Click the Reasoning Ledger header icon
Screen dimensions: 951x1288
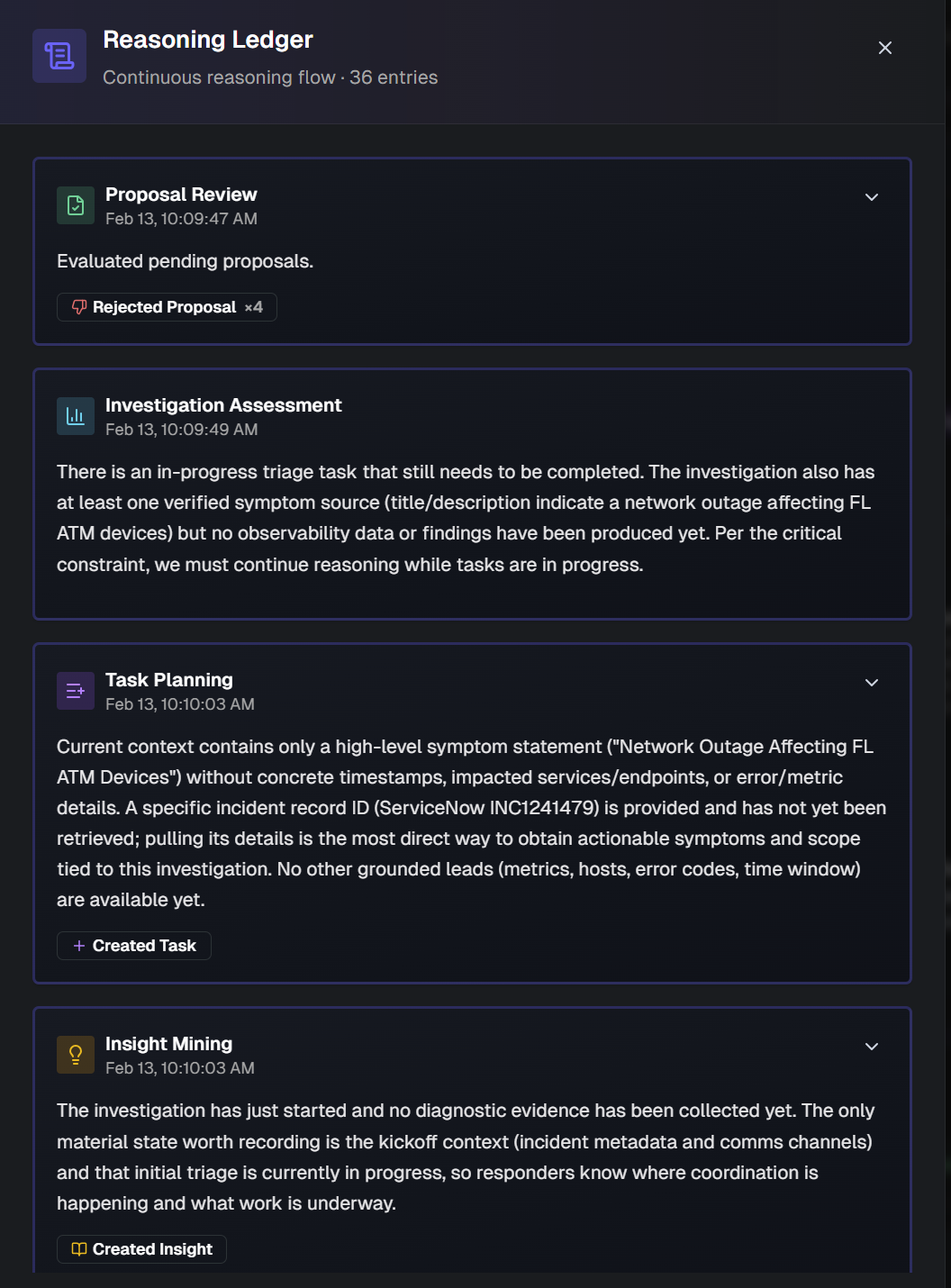[x=59, y=55]
